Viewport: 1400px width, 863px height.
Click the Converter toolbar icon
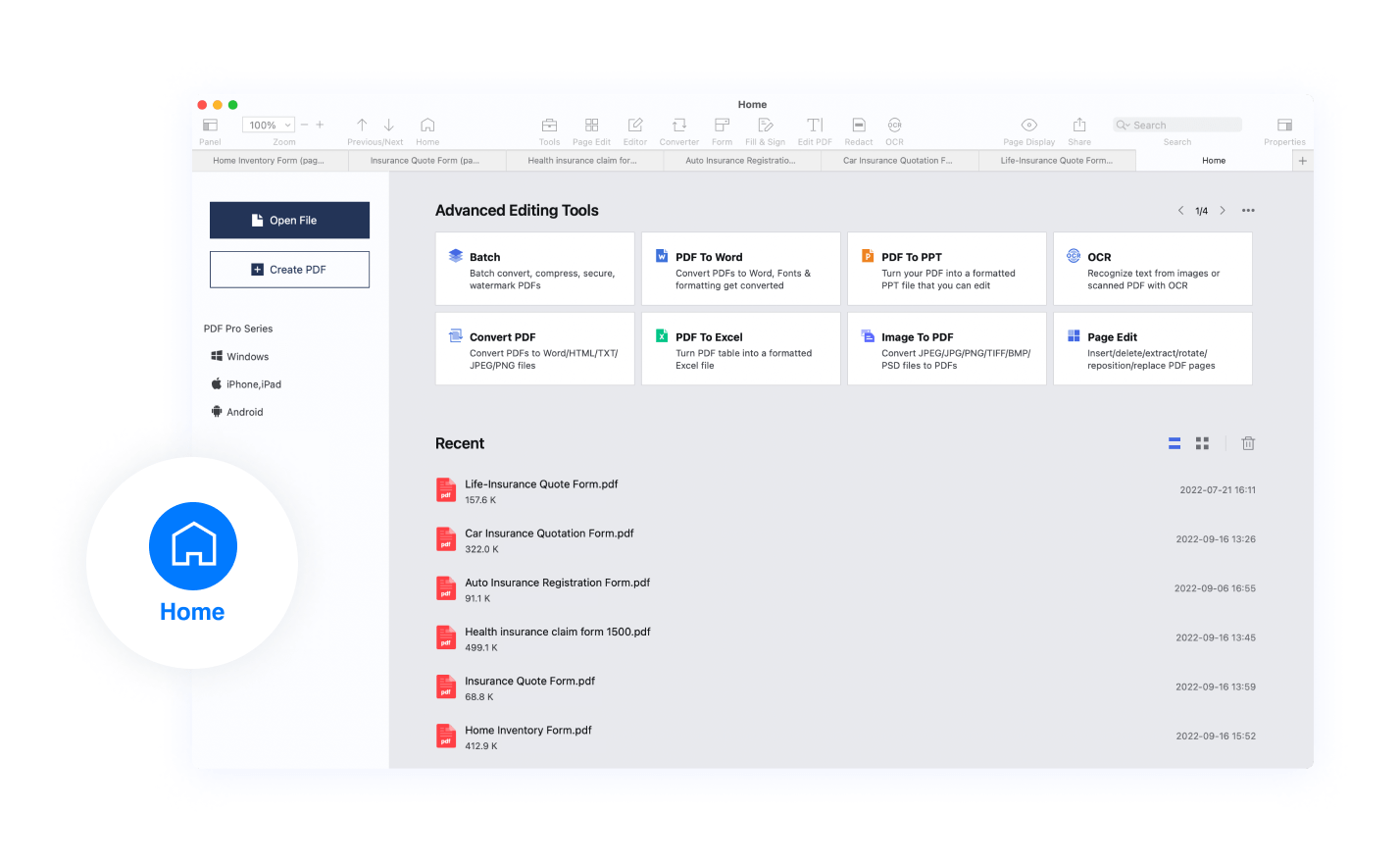(679, 126)
